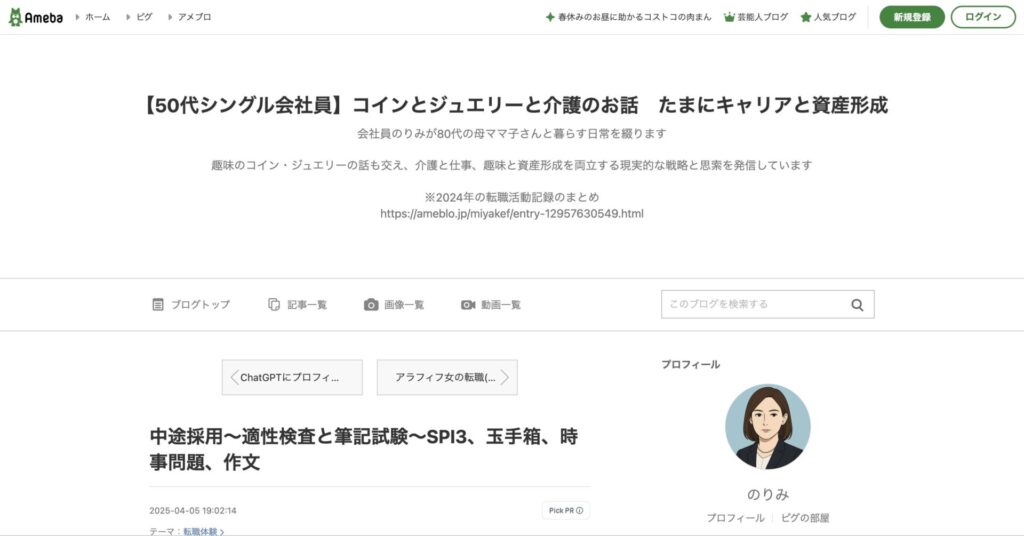This screenshot has height=536, width=1024.
Task: Click the ログイン button
Action: (983, 17)
